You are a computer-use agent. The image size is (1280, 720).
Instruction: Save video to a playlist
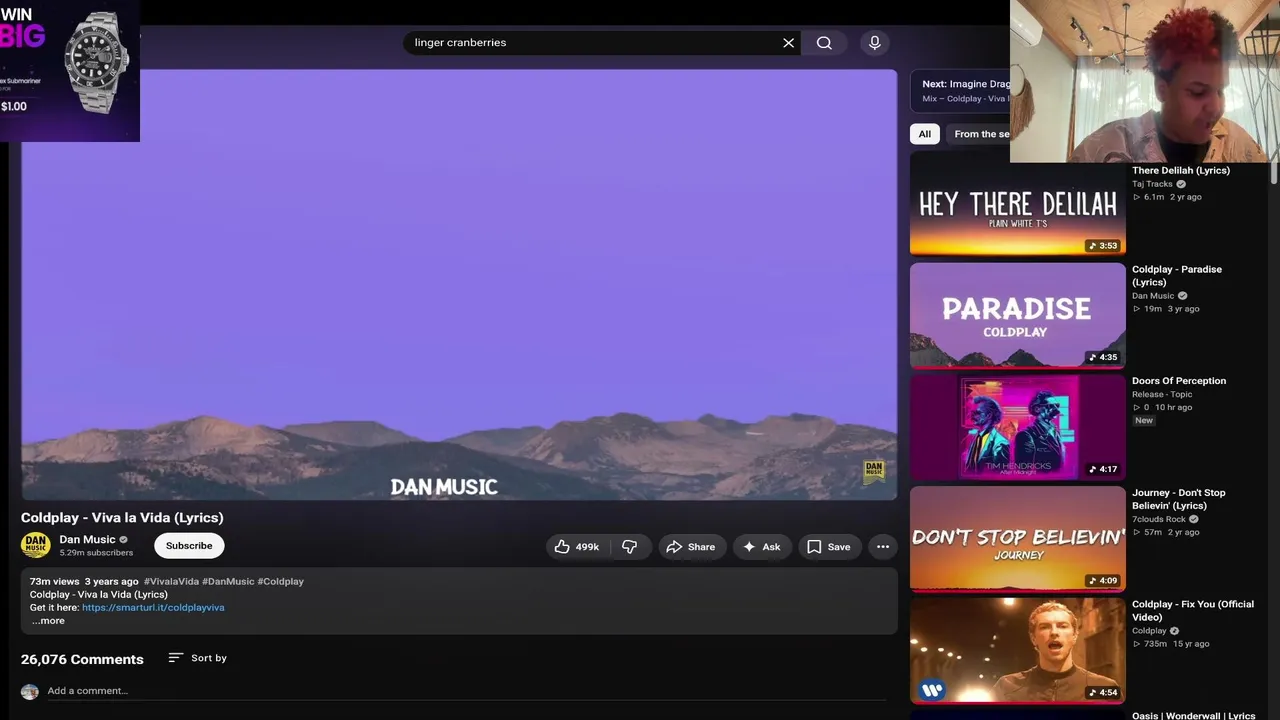[829, 547]
